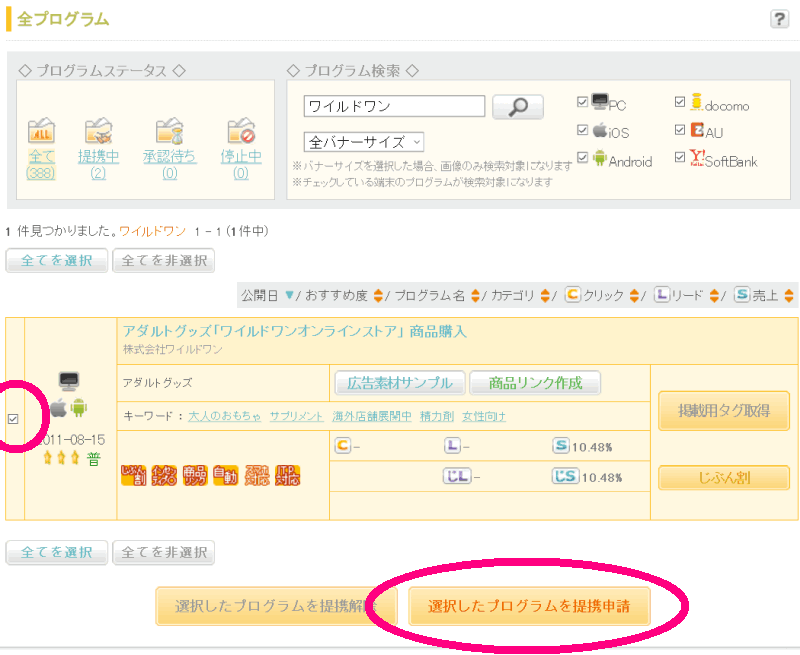
Task: Click the large じぶん割 button
Action: pos(724,477)
